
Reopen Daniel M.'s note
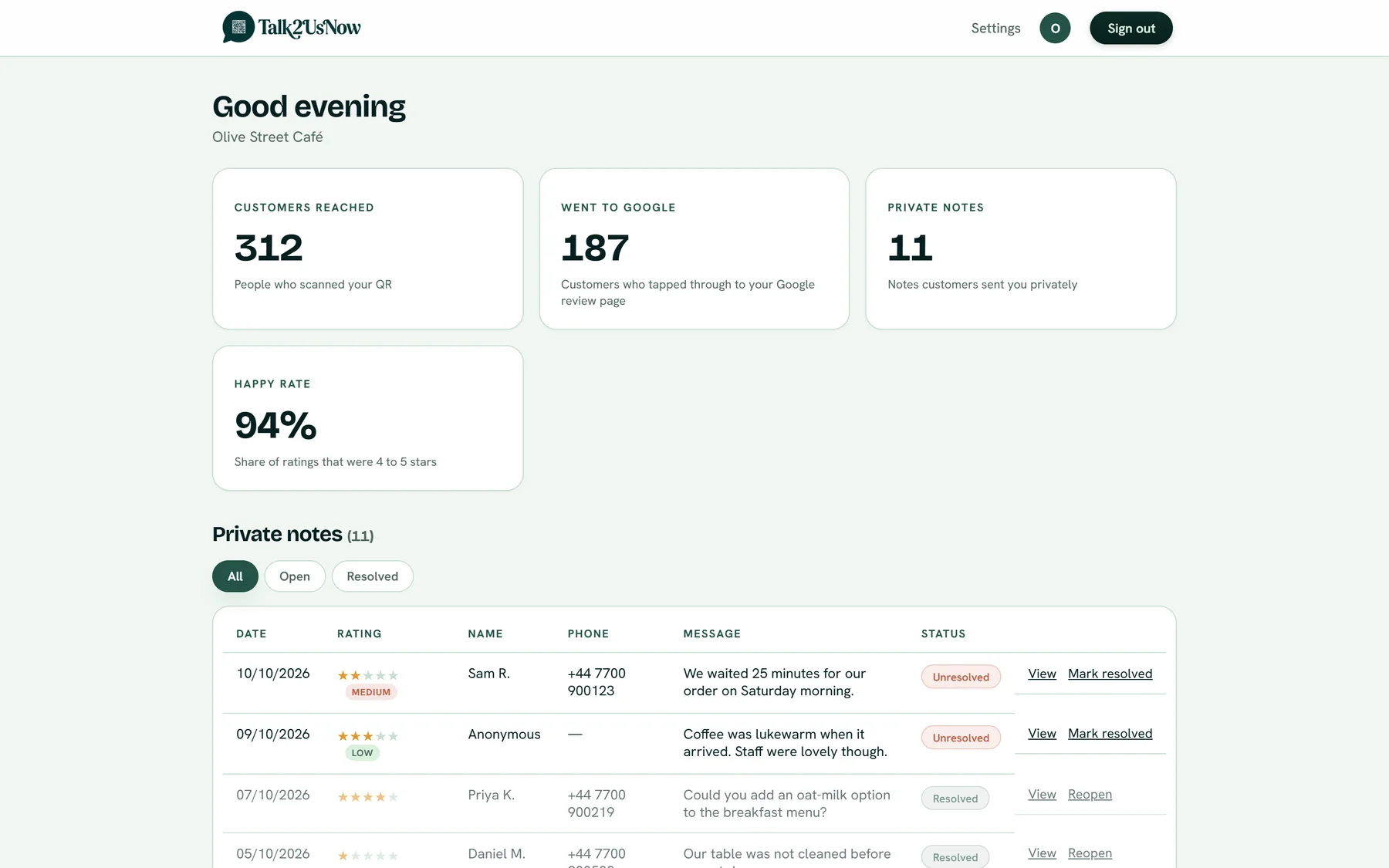(1090, 853)
